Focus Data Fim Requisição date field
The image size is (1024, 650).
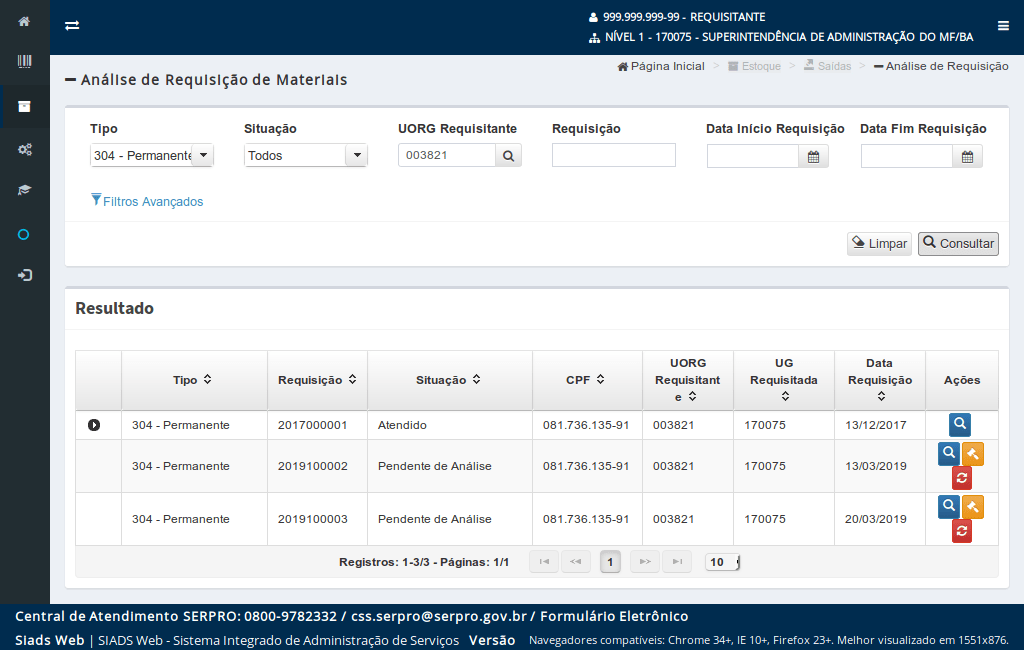[x=907, y=157]
